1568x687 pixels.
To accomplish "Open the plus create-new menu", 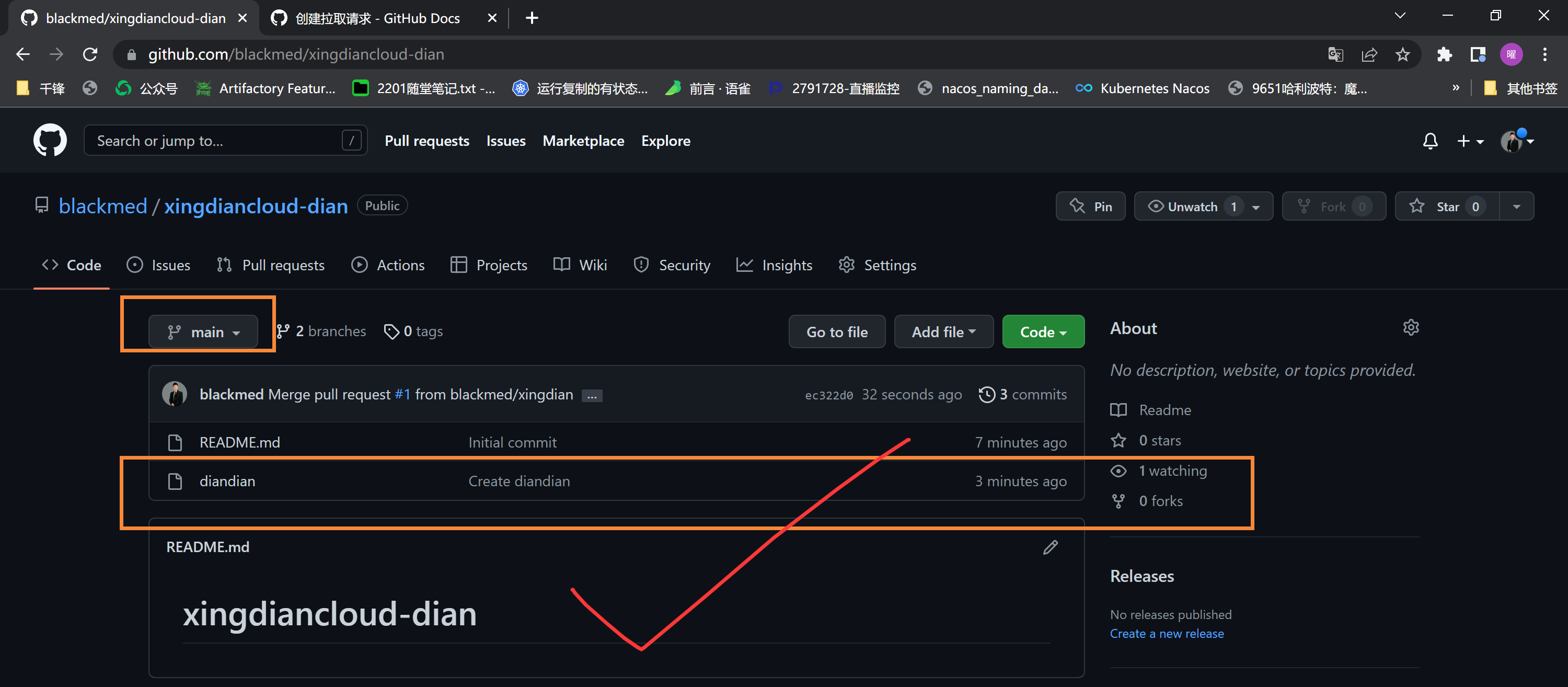I will pos(1470,141).
